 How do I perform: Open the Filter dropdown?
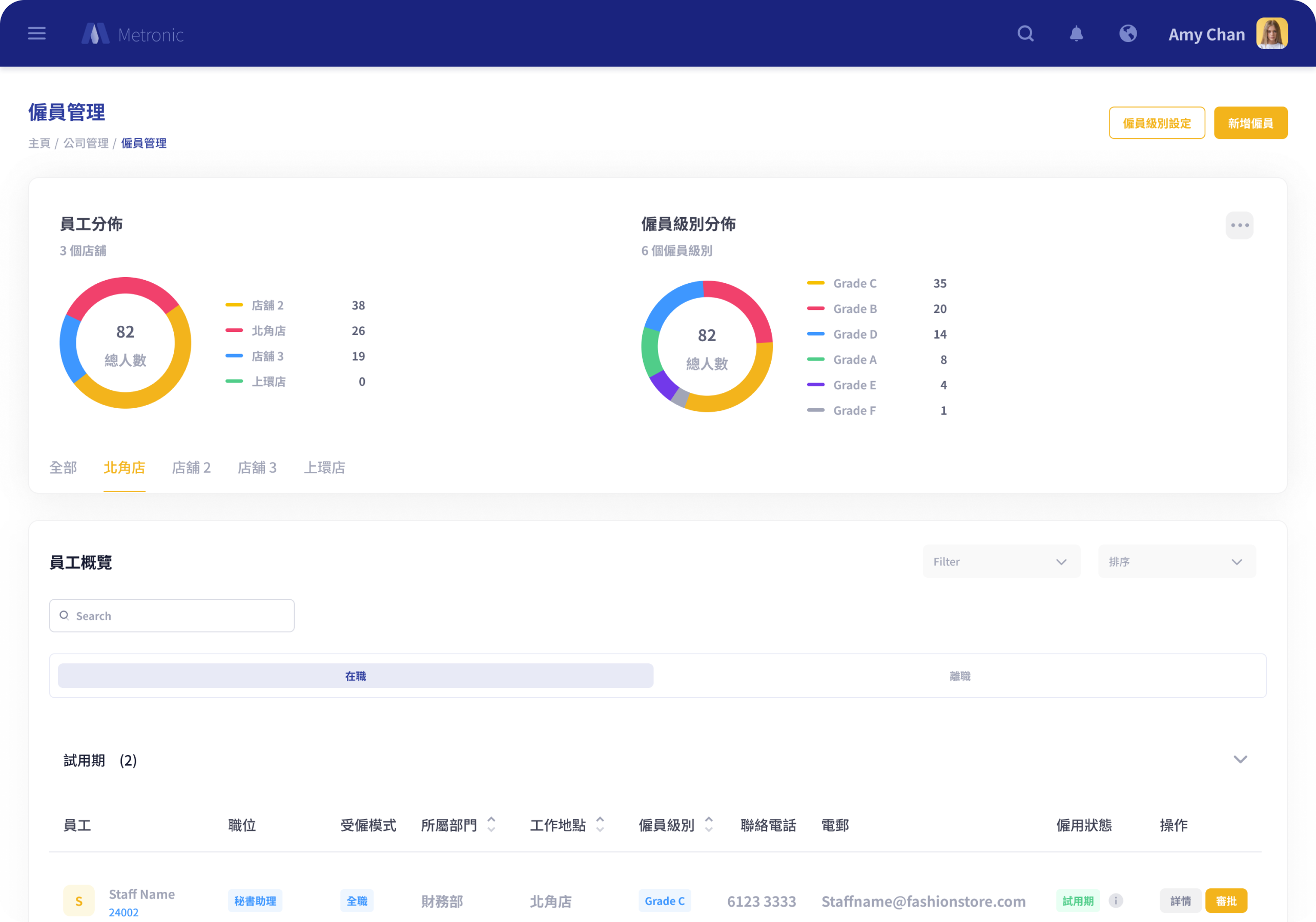click(x=1001, y=561)
